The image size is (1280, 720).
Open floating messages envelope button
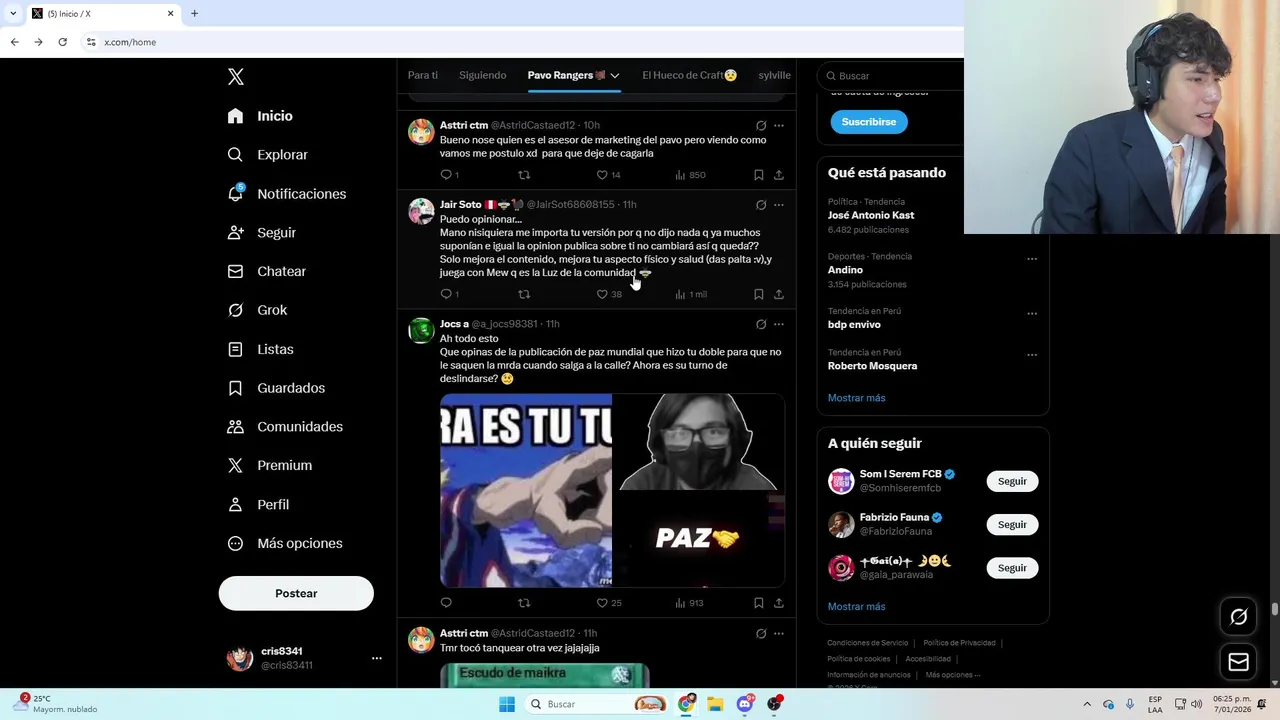[x=1238, y=662]
